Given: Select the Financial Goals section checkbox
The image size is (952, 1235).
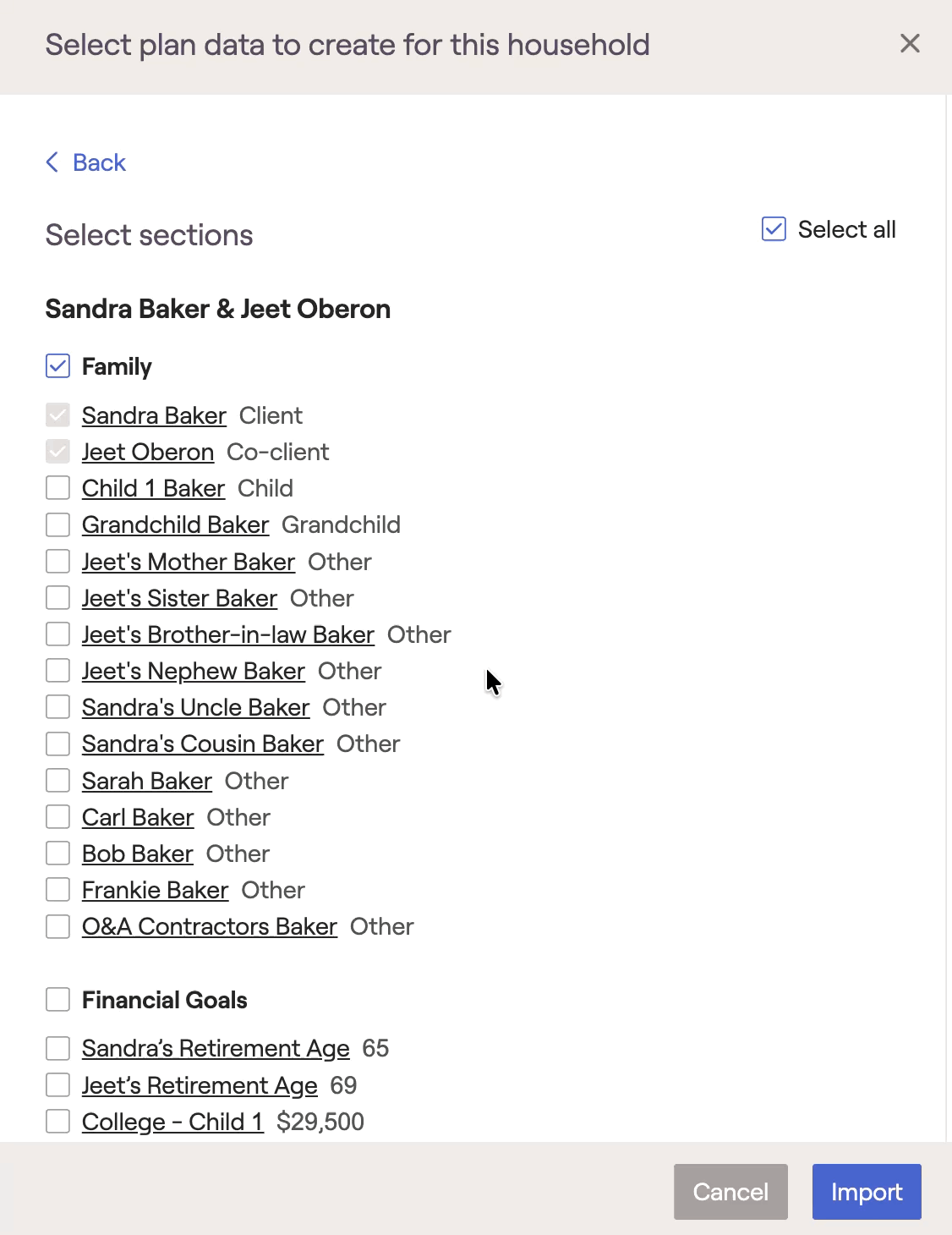Looking at the screenshot, I should (x=57, y=1000).
